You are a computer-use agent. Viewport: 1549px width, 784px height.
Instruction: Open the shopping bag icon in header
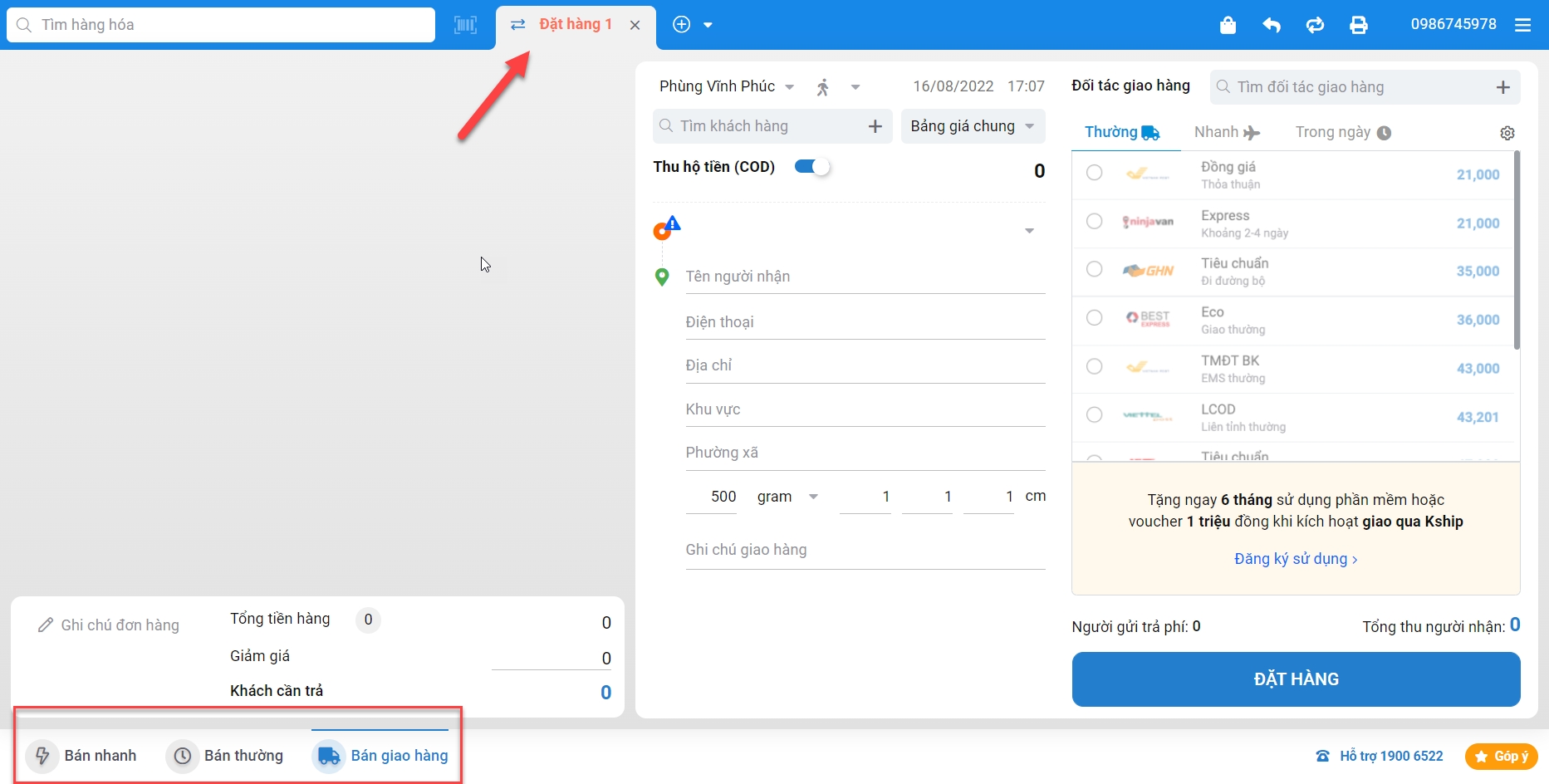coord(1228,25)
